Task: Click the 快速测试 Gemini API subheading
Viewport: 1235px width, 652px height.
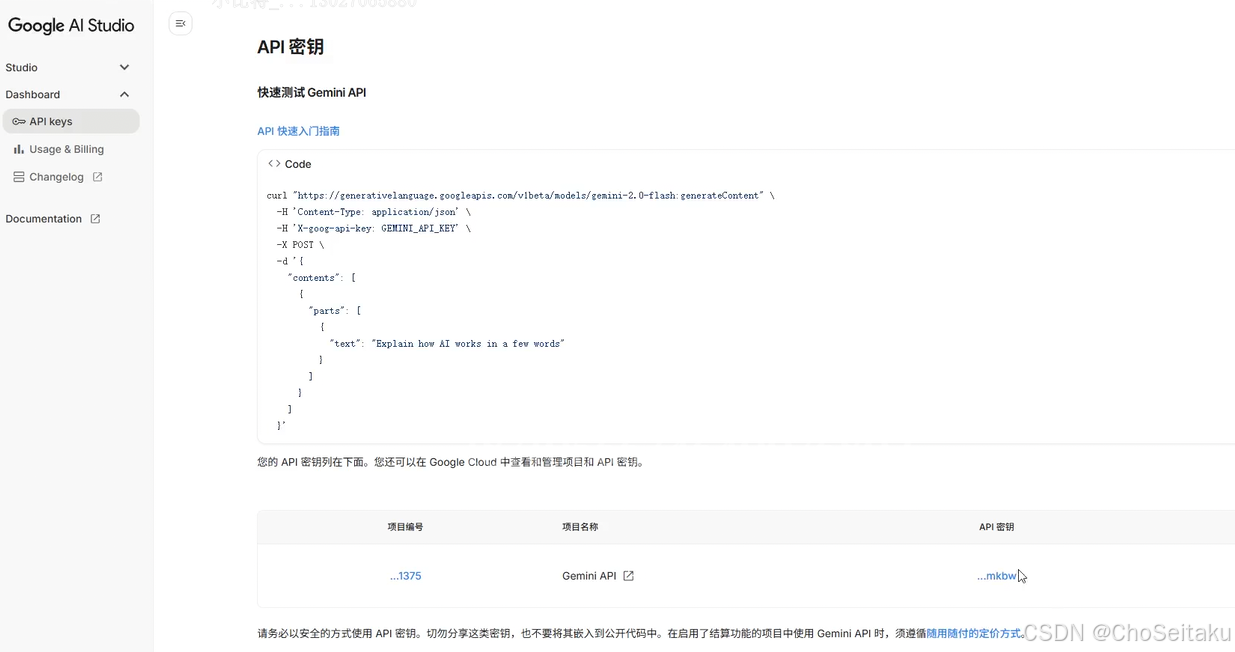Action: point(312,93)
